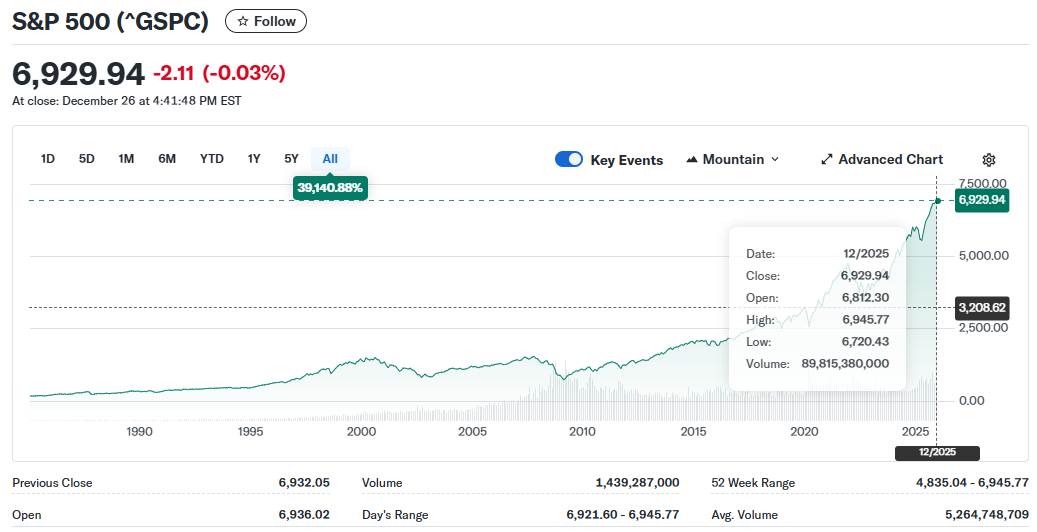Select the All time range
The height and width of the screenshot is (532, 1037).
click(330, 159)
